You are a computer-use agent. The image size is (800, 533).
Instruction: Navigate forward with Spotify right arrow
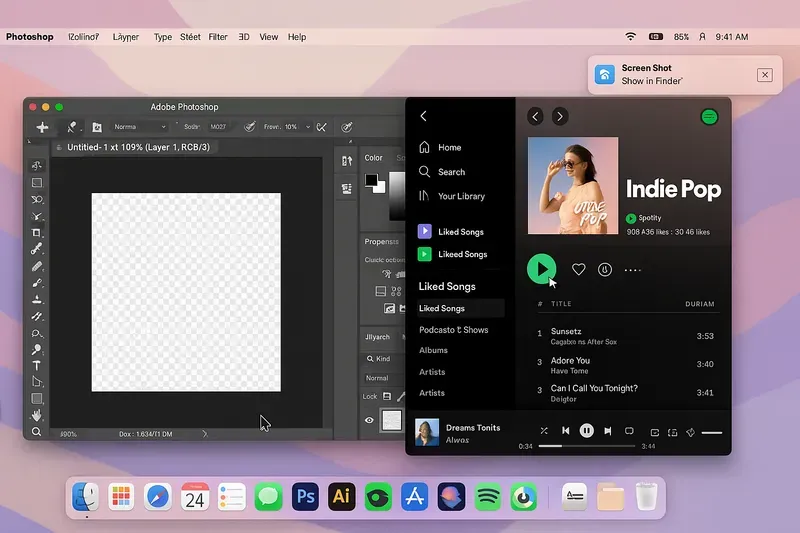click(x=560, y=116)
